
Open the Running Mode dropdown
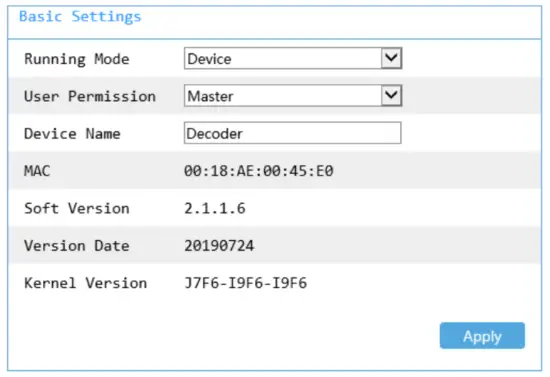[x=293, y=59]
